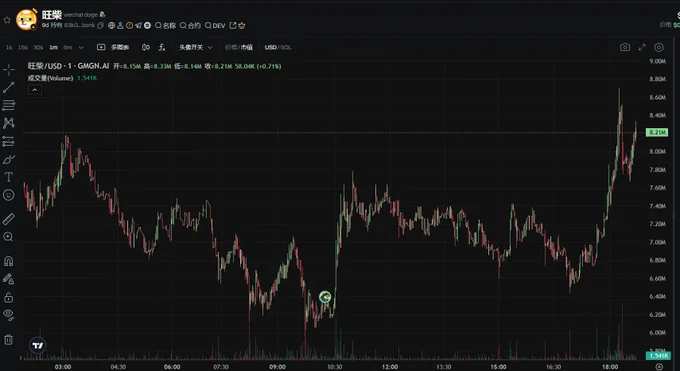Select the 1s timeframe
680x371 pixels.
point(9,47)
